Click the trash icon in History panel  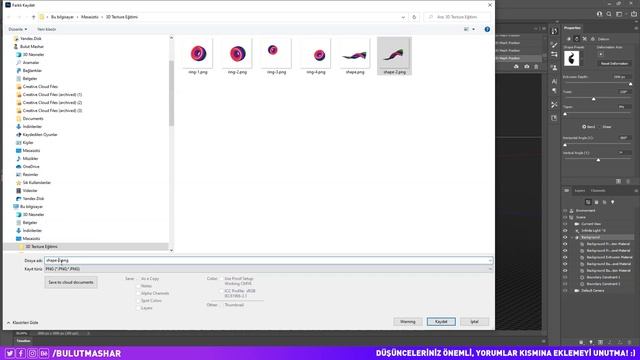point(536,67)
